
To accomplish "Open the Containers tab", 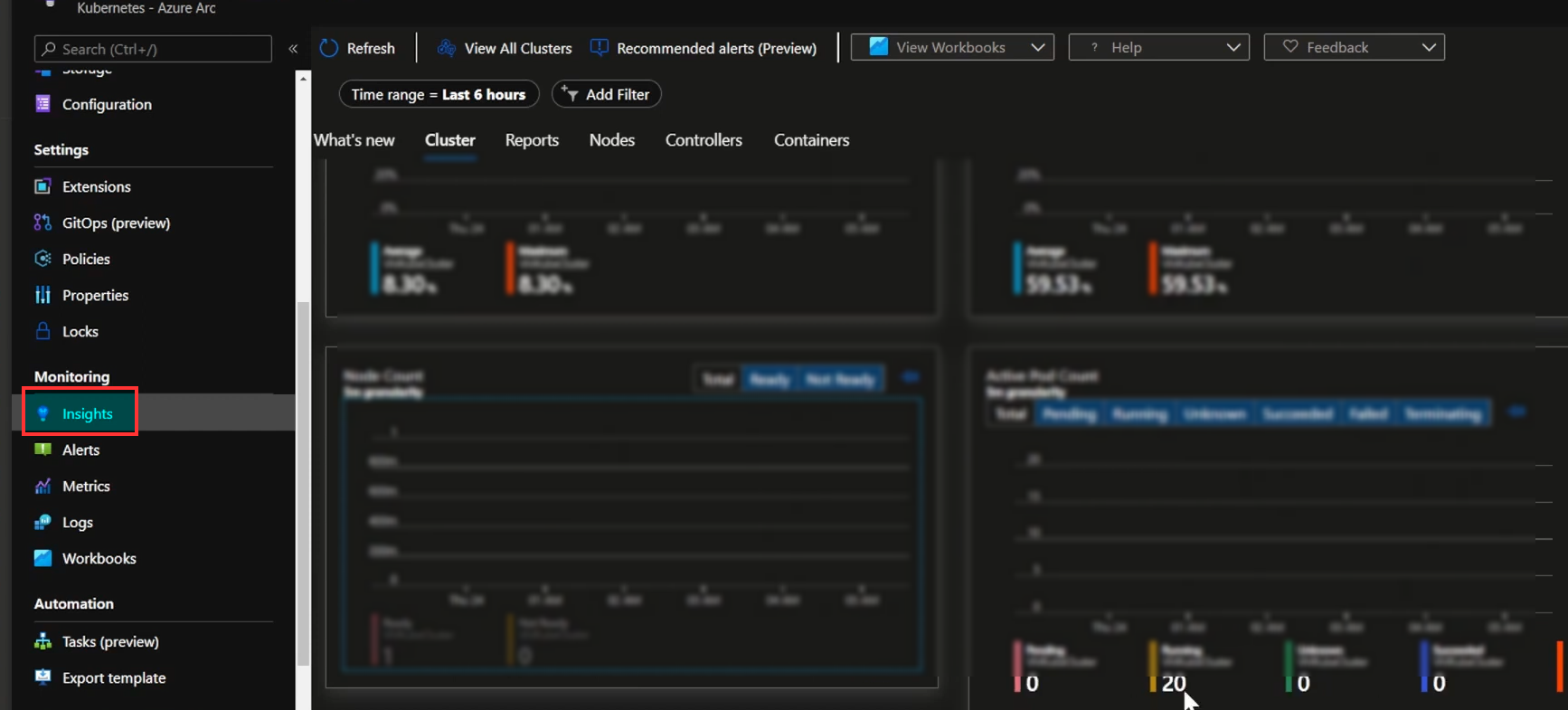I will coord(811,140).
